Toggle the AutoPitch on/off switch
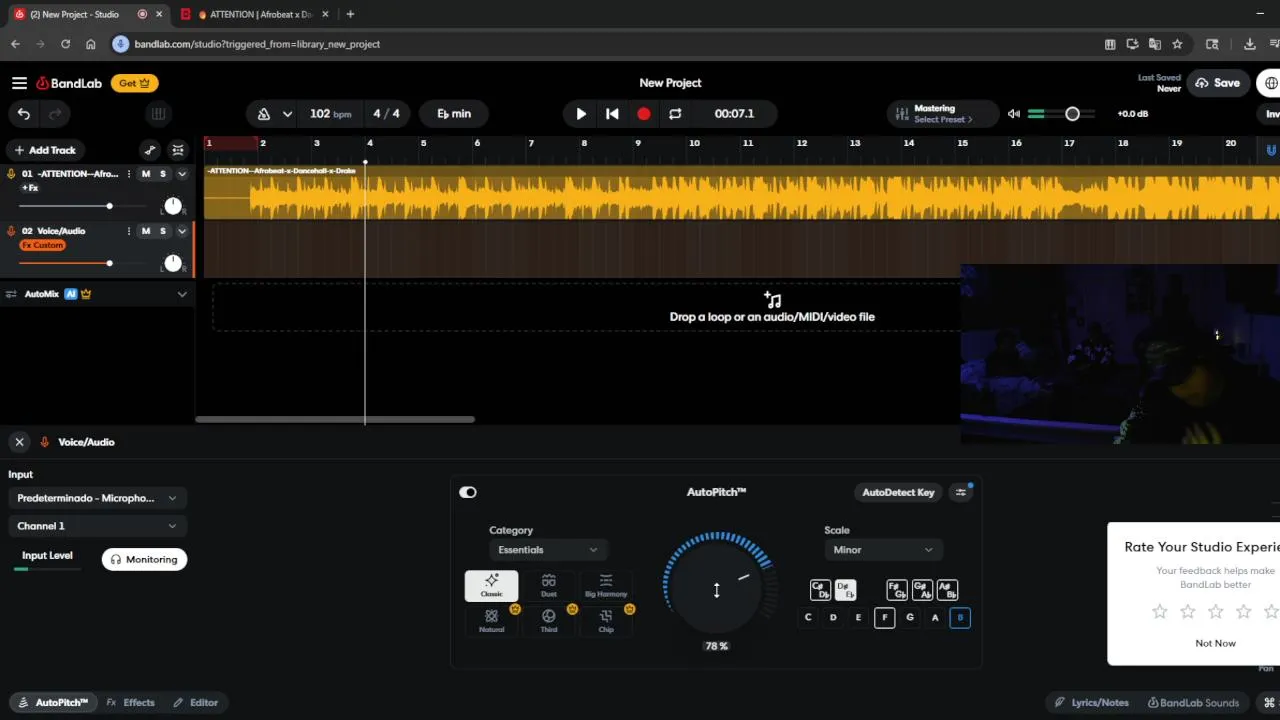 click(x=468, y=492)
